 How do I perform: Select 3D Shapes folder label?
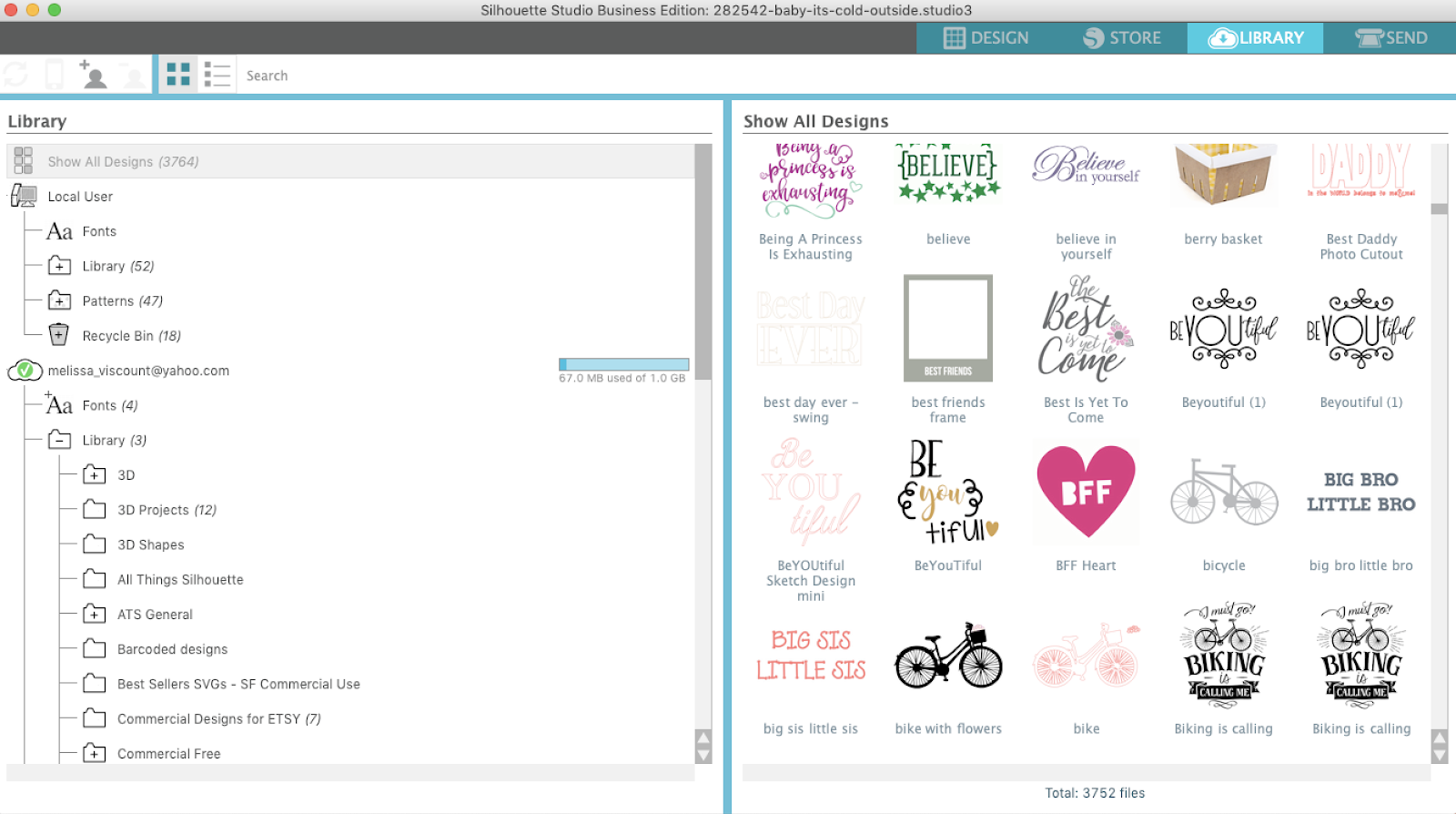click(x=150, y=544)
